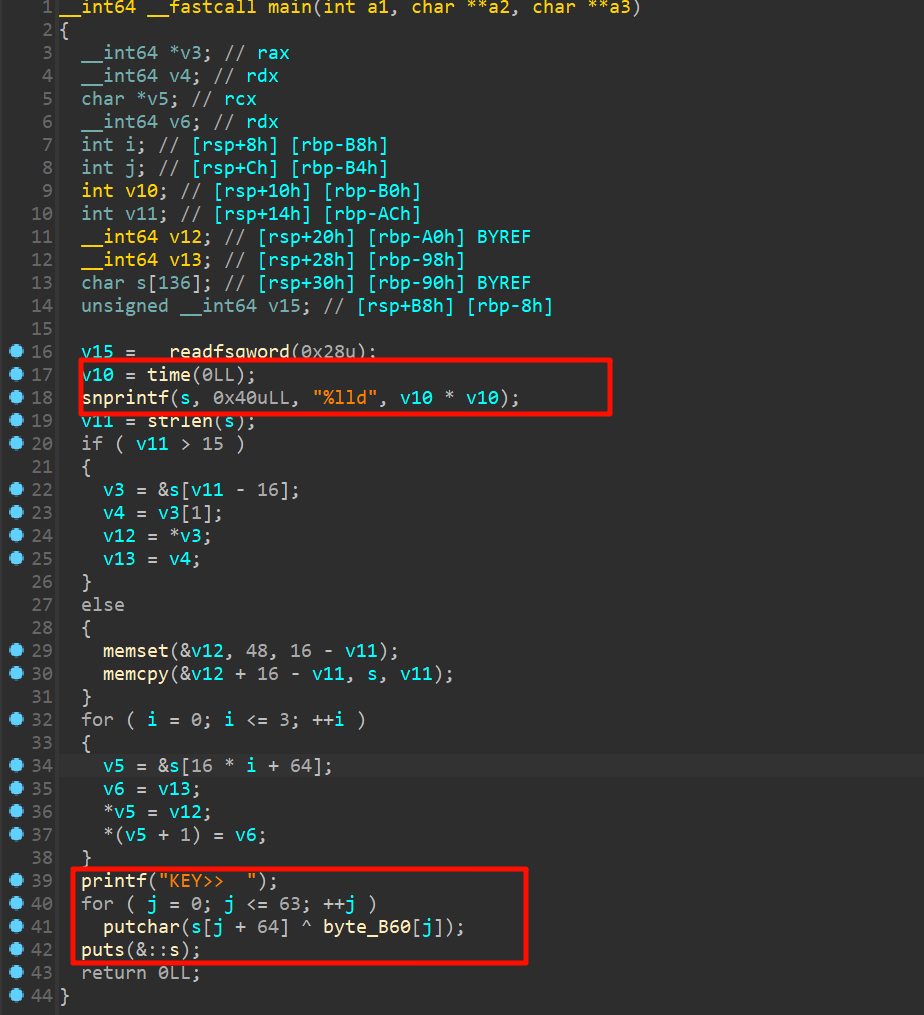Toggle breakpoint dot on the memcpy line
The width and height of the screenshot is (924, 1015).
pyautogui.click(x=15, y=673)
